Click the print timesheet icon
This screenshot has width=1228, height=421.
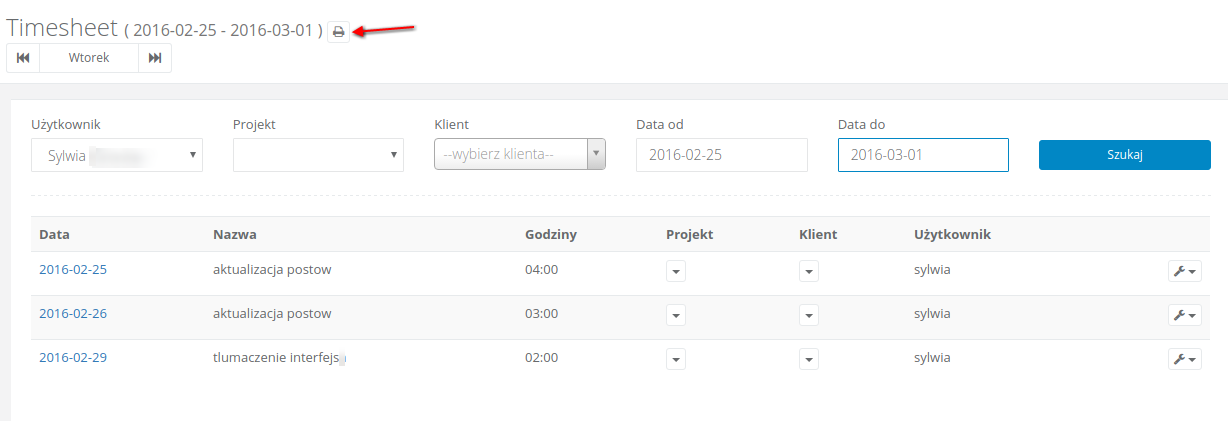click(338, 32)
